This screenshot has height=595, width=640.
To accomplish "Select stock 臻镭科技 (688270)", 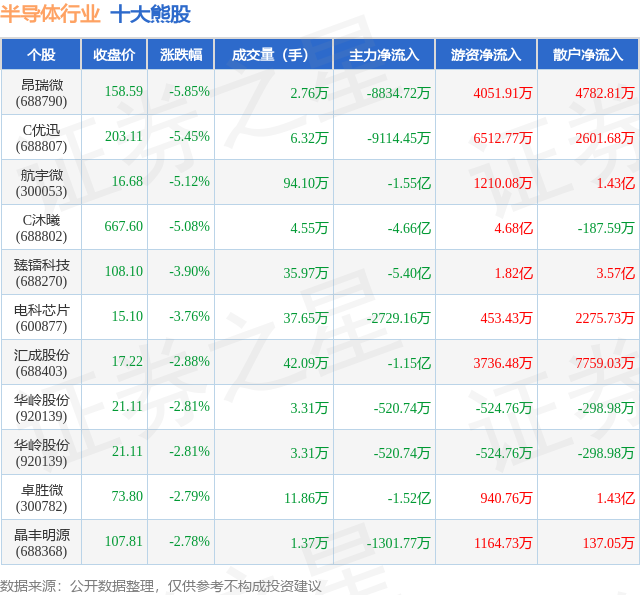I will (41, 273).
